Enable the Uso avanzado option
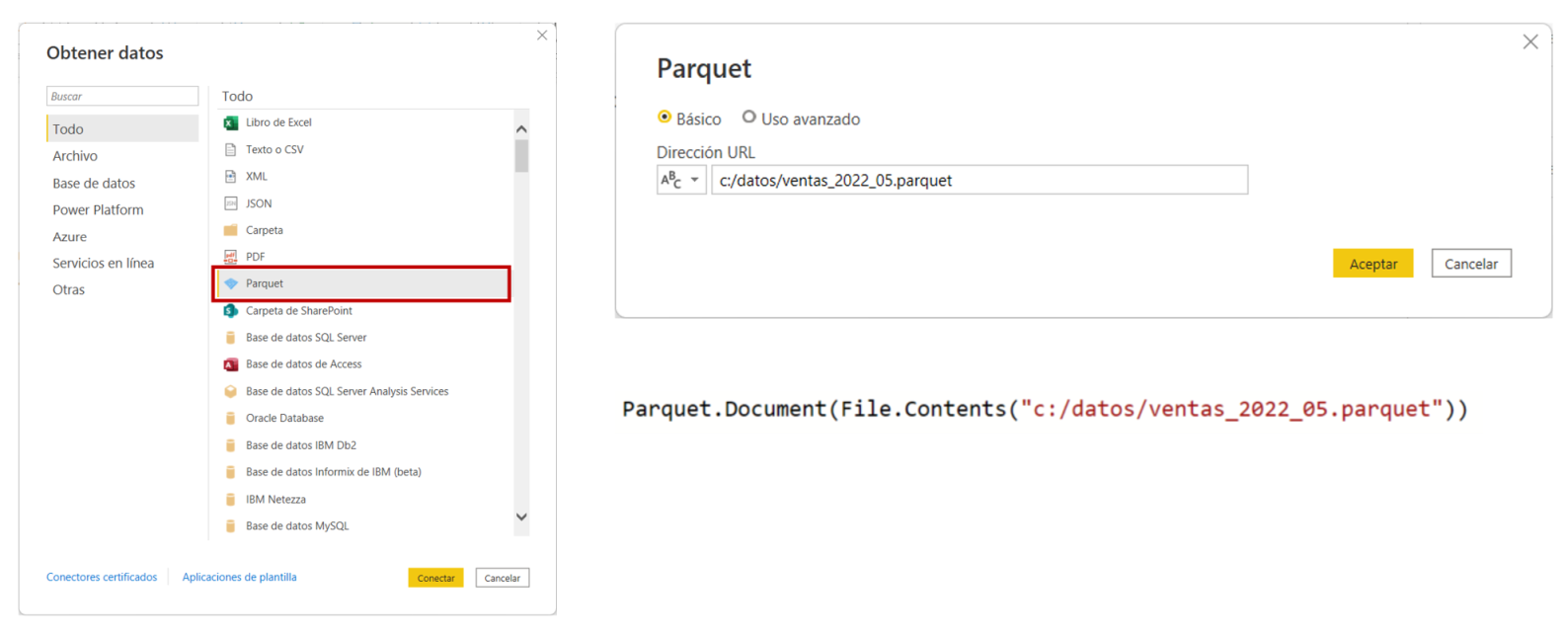The height and width of the screenshot is (637, 1568). tap(750, 118)
